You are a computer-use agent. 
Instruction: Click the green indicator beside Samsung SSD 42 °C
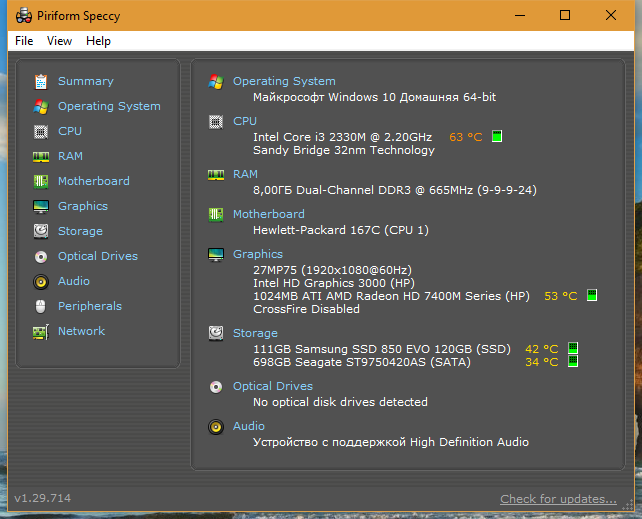coord(573,348)
